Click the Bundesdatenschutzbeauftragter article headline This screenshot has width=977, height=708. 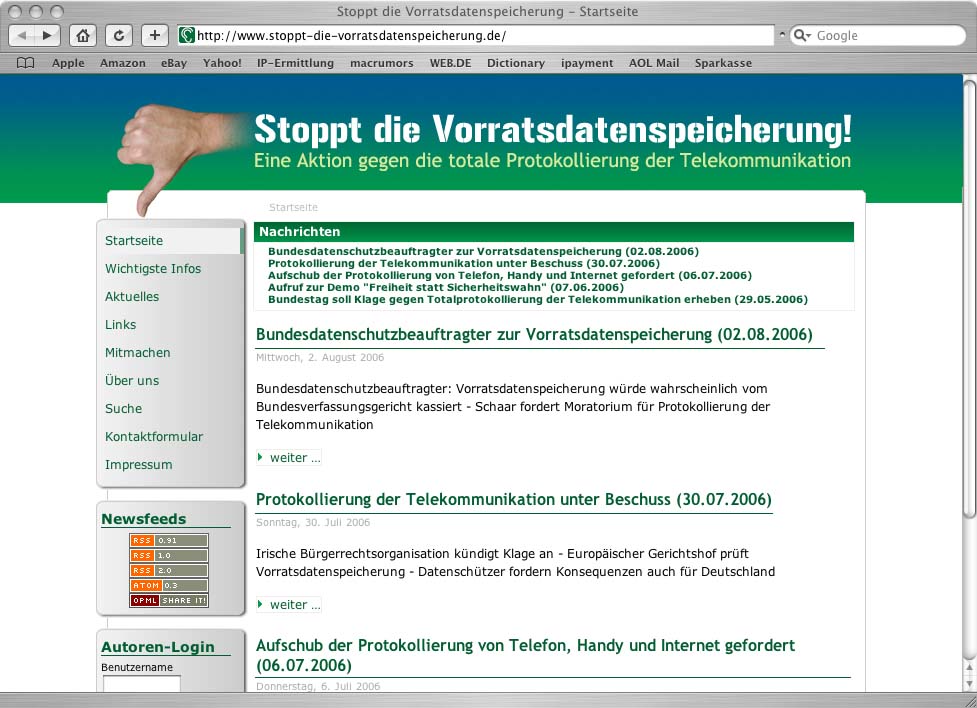click(x=534, y=335)
